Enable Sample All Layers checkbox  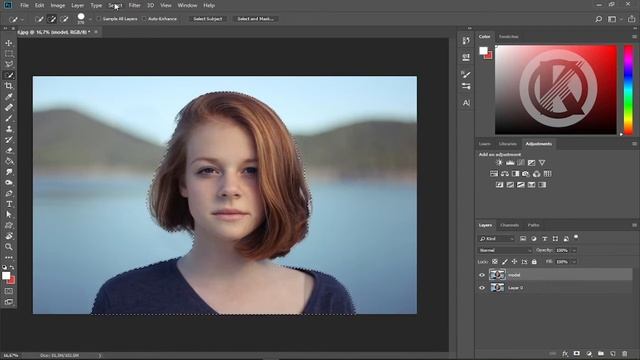pyautogui.click(x=99, y=19)
